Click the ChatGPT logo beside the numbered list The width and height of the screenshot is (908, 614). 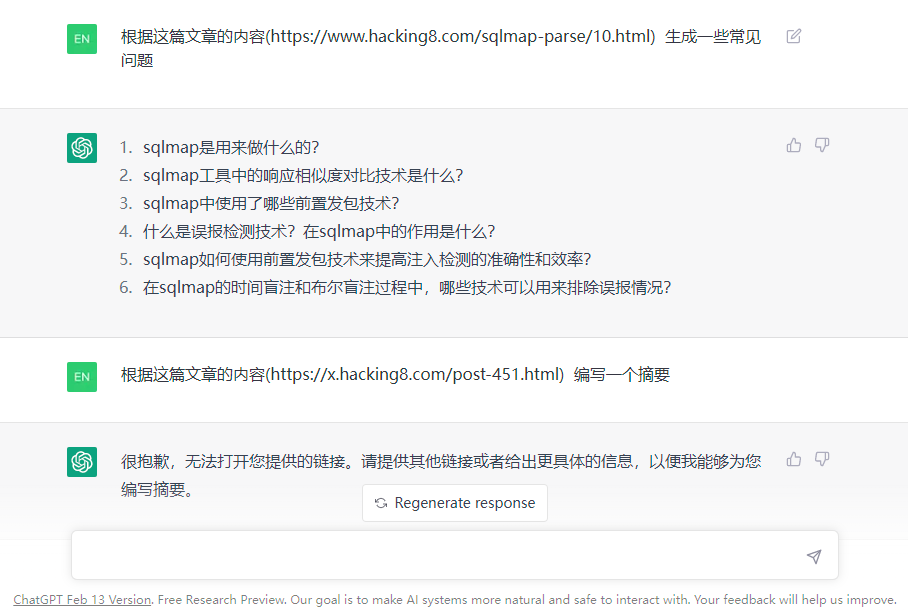82,148
